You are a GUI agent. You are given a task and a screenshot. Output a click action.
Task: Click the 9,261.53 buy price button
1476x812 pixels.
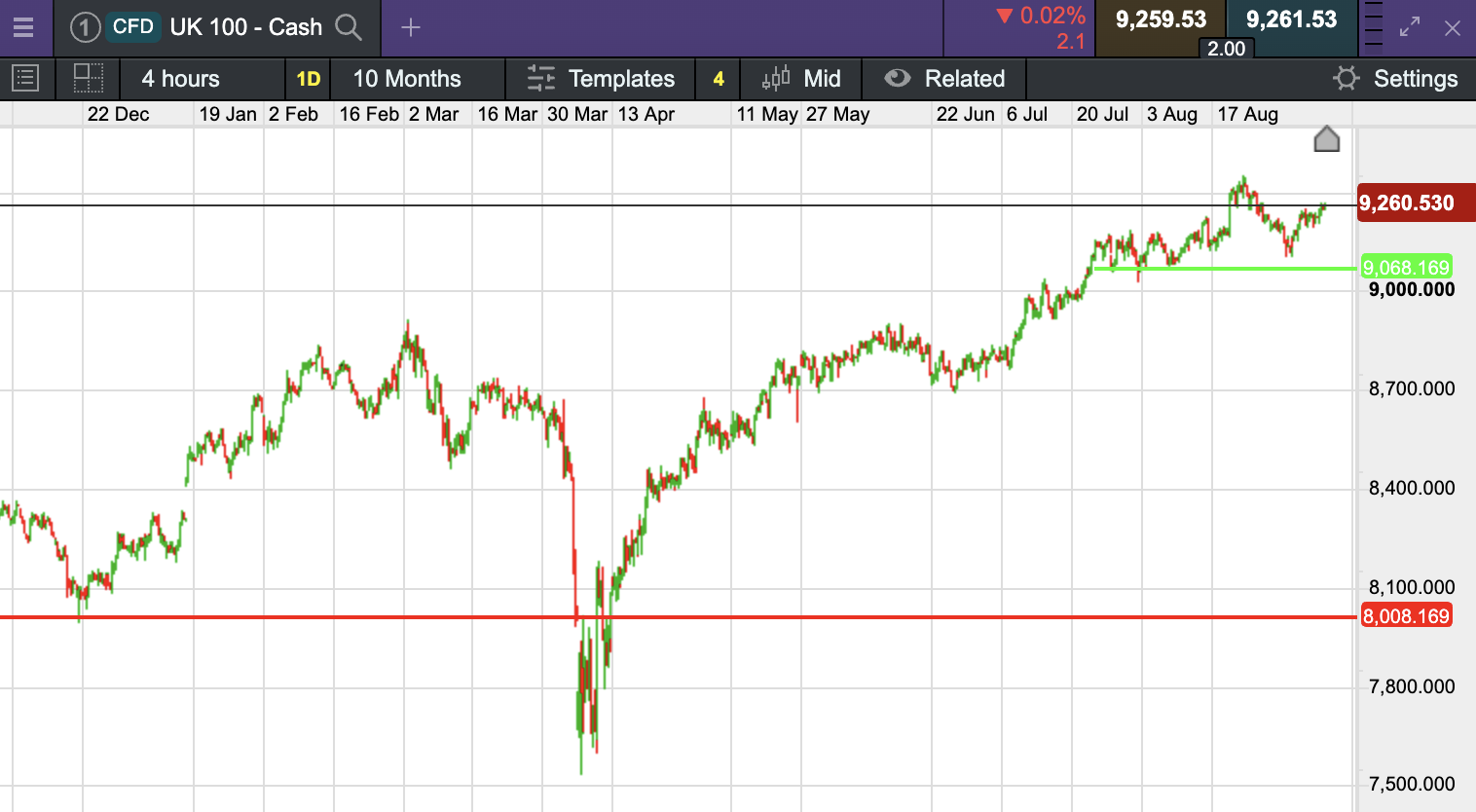[1291, 20]
